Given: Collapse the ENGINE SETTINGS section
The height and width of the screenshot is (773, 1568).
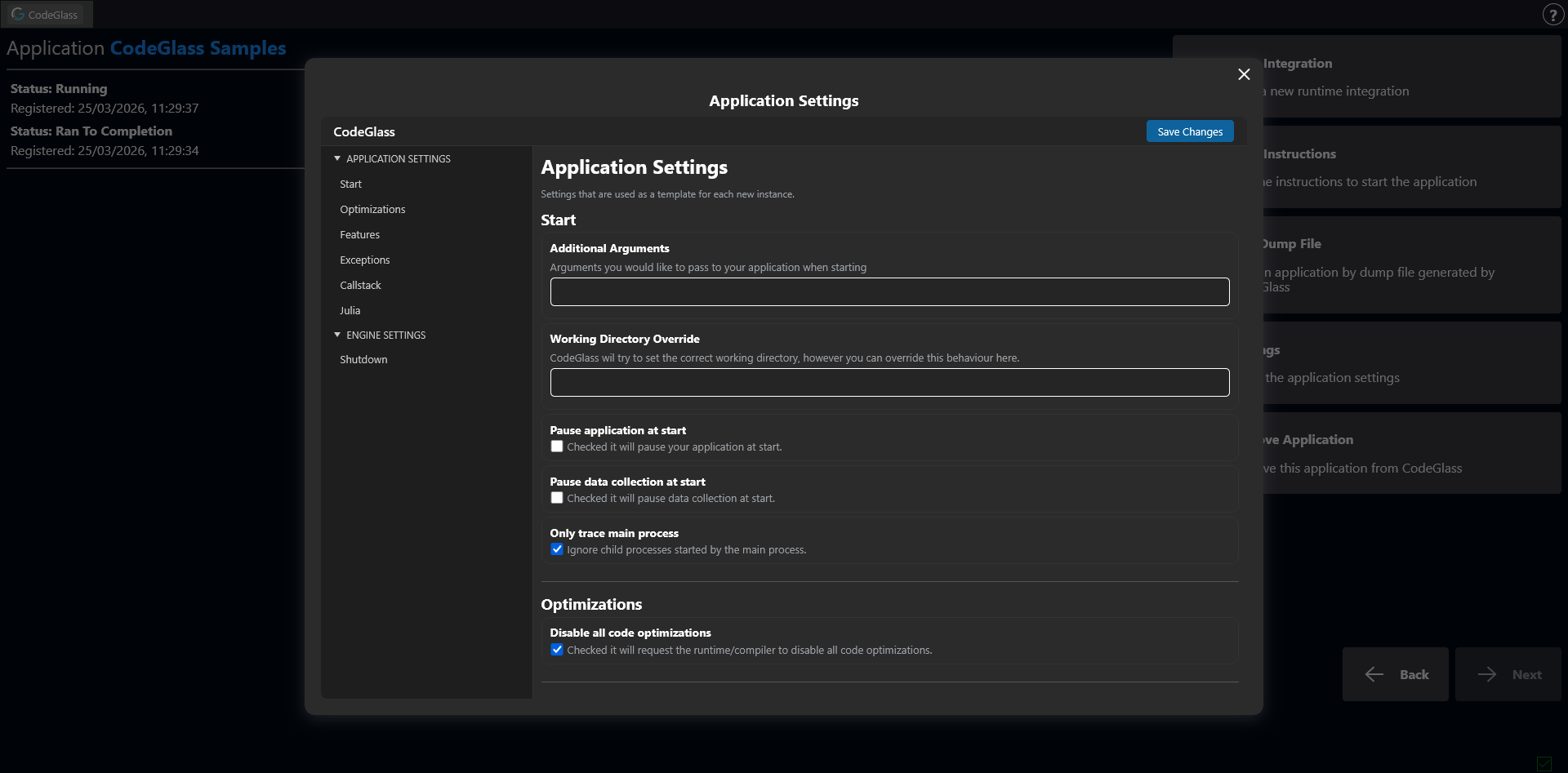Looking at the screenshot, I should (336, 334).
